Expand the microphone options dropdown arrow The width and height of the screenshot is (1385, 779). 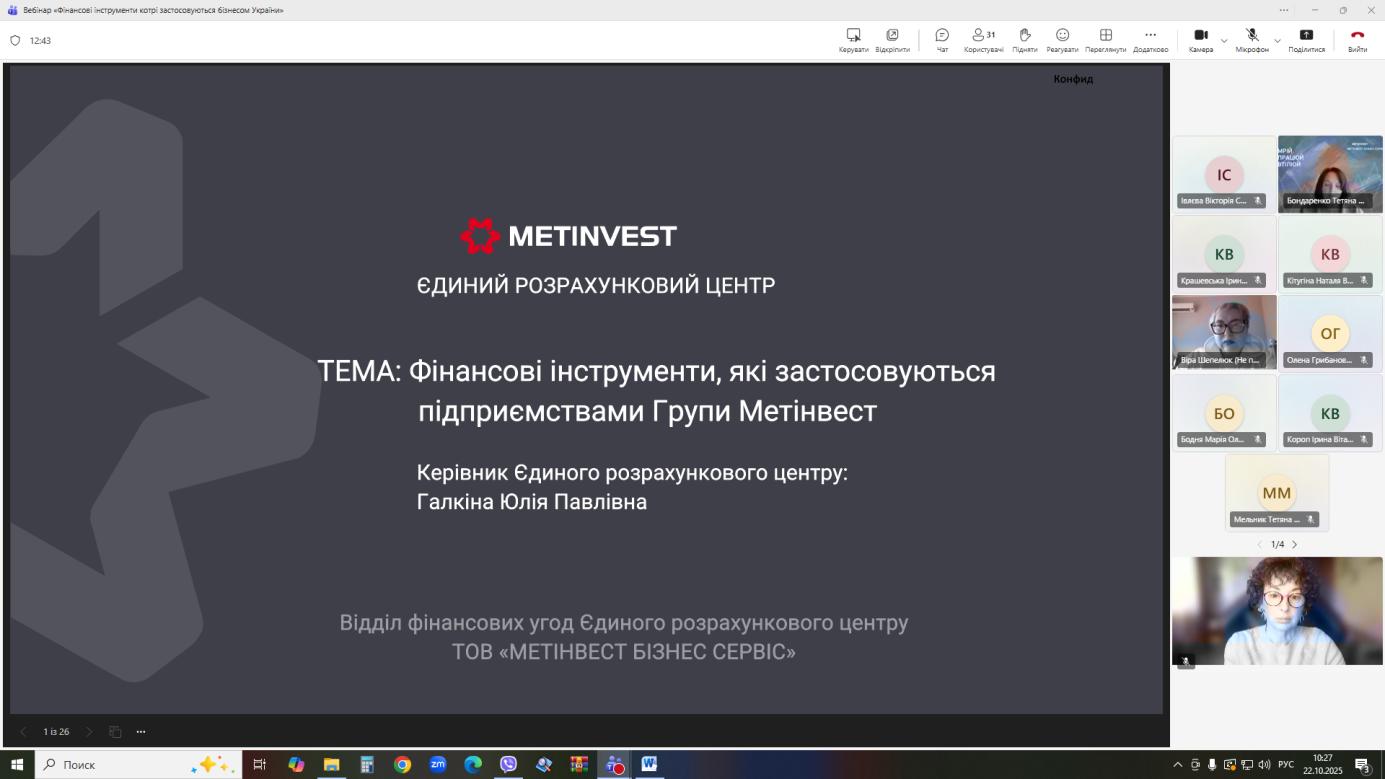1277,41
